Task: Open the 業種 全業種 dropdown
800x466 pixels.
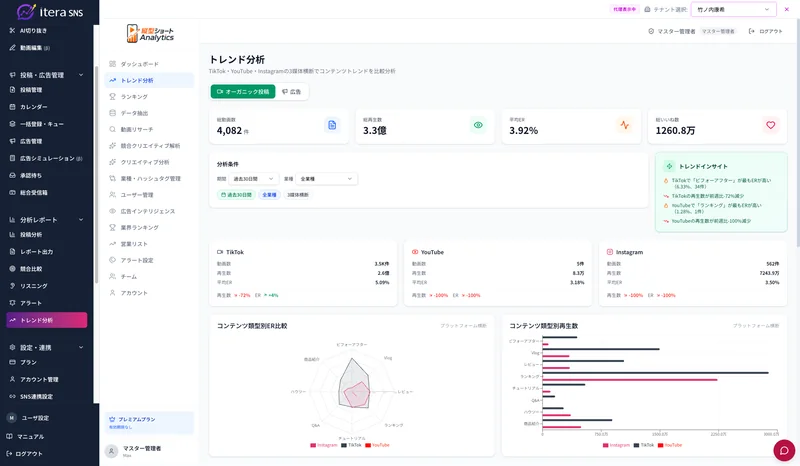Action: pyautogui.click(x=327, y=179)
